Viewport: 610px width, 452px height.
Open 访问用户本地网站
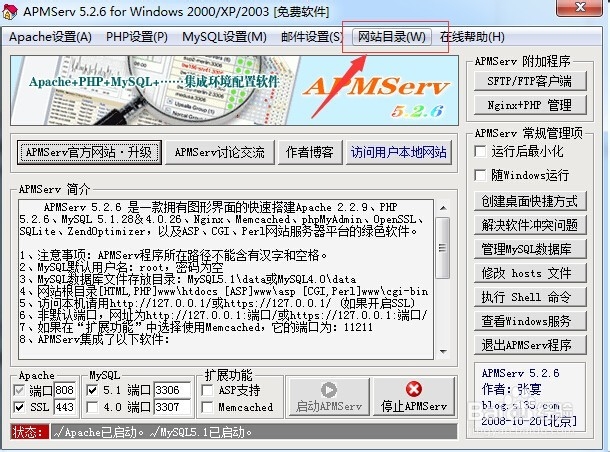399,152
